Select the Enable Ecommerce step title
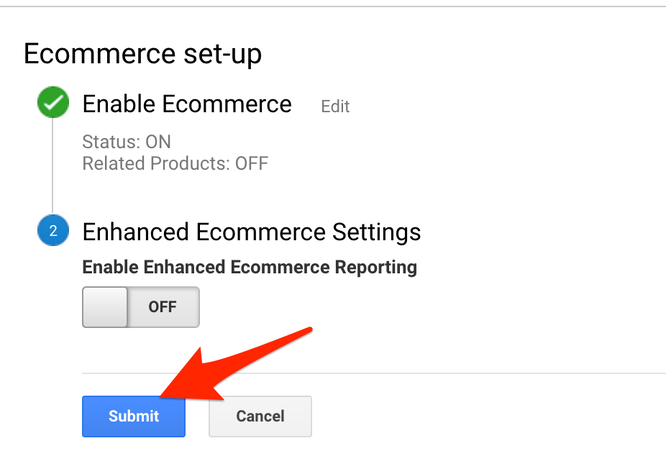The image size is (666, 469). [x=187, y=104]
